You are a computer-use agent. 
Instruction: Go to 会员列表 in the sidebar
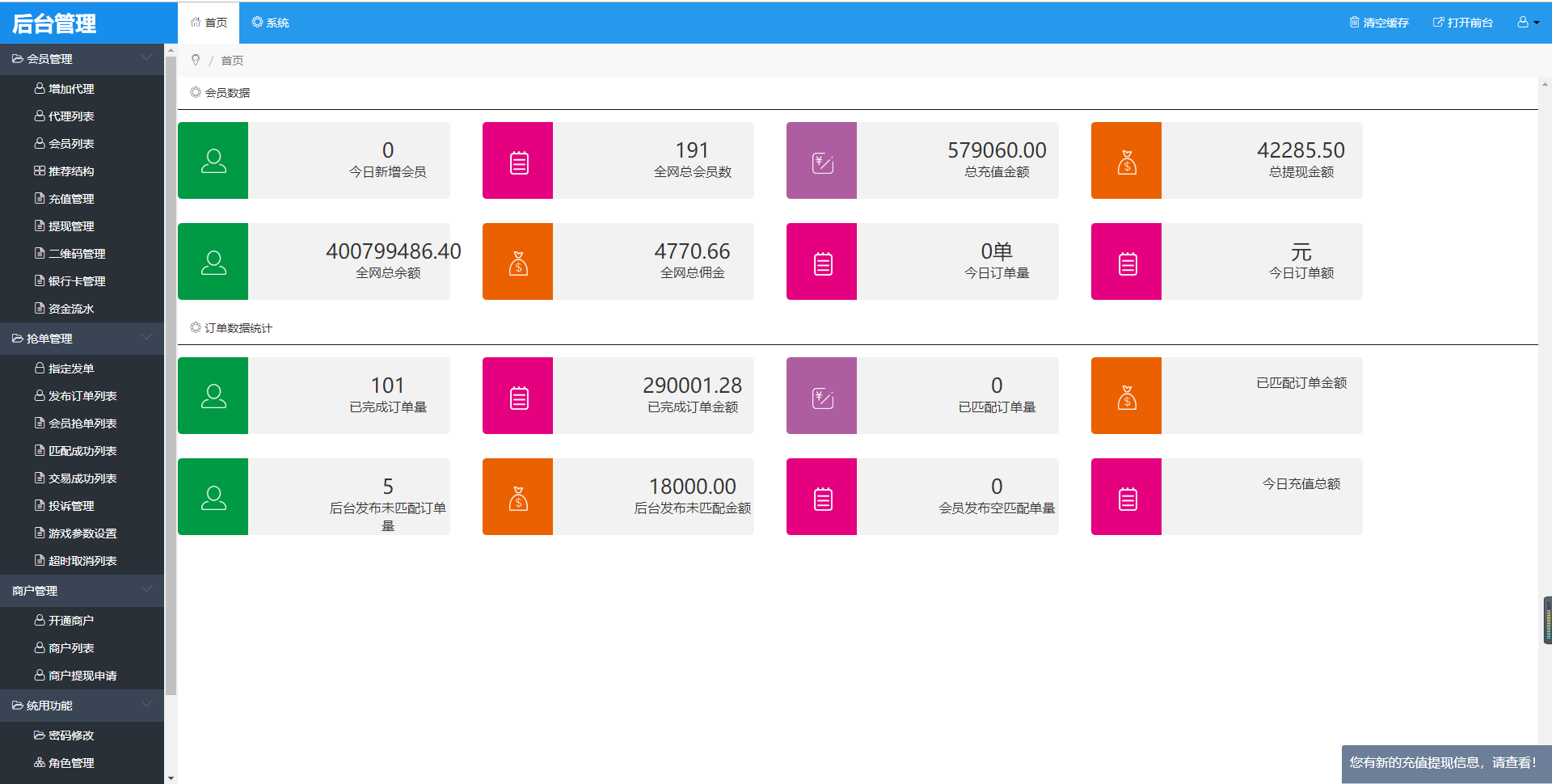[71, 144]
